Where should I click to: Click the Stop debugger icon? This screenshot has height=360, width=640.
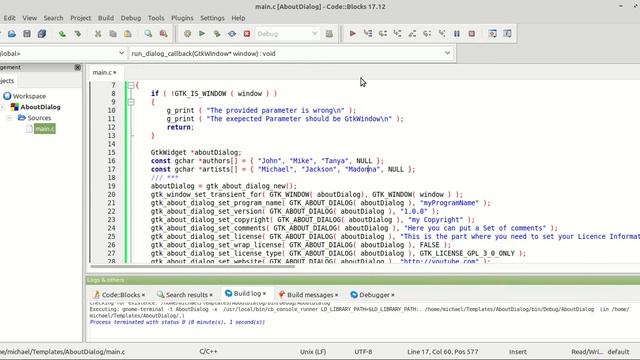[471, 34]
